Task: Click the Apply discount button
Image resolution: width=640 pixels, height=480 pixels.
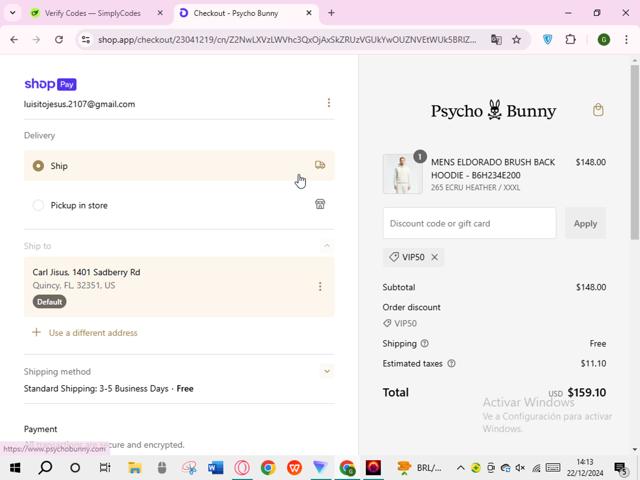Action: point(585,223)
